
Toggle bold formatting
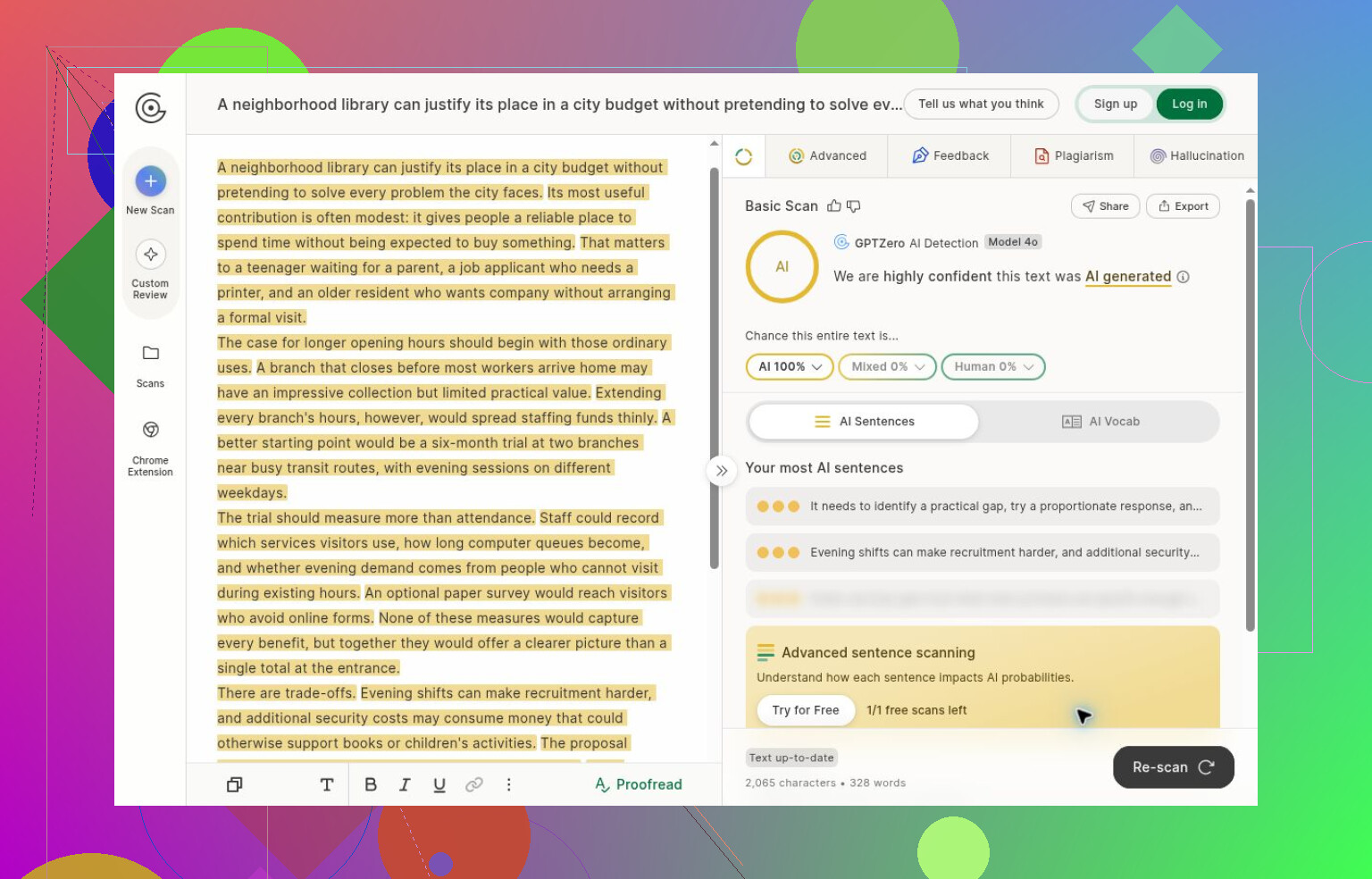[371, 784]
